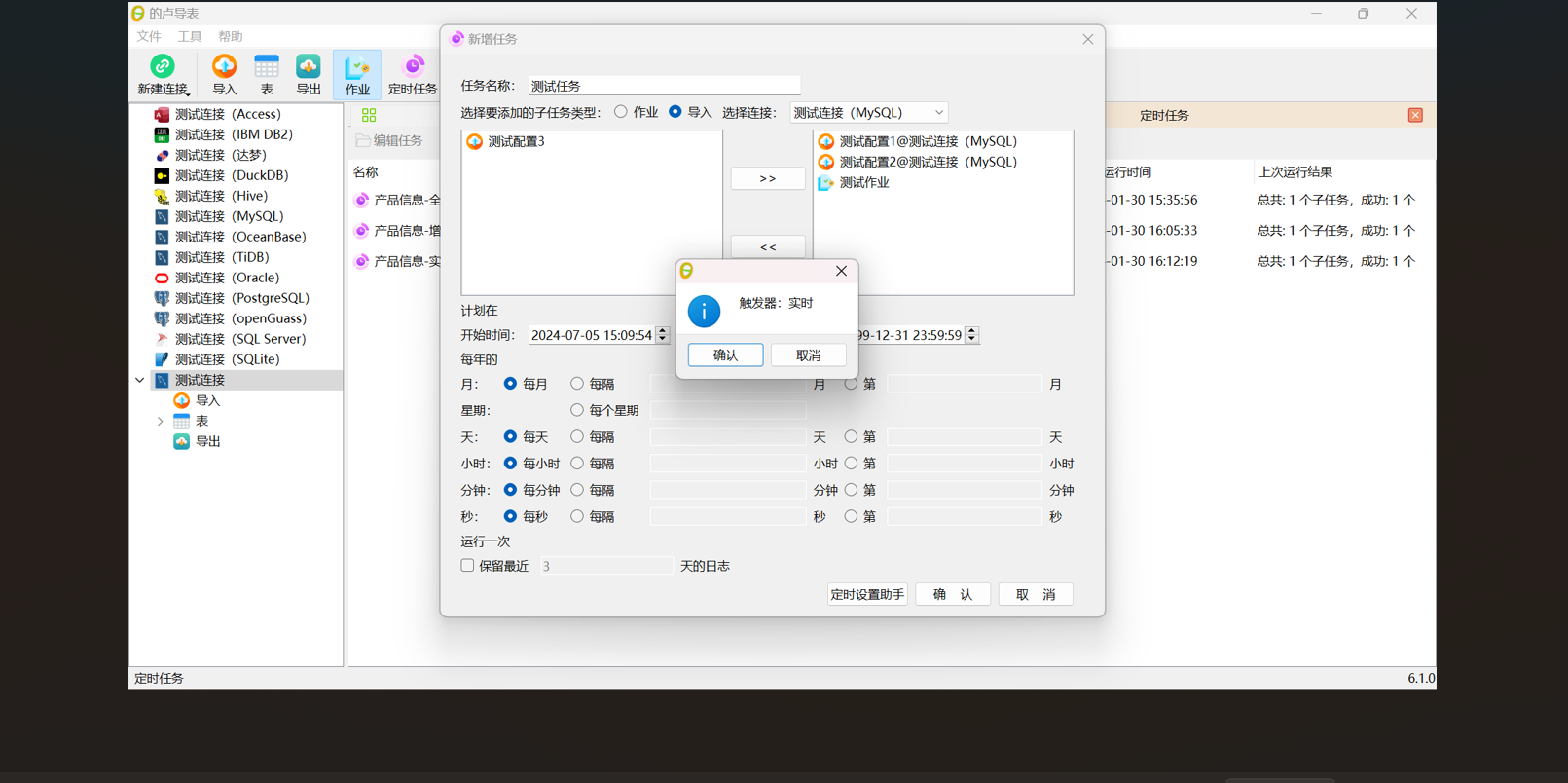Click >> to add subtask
This screenshot has height=783, width=1568.
768,178
